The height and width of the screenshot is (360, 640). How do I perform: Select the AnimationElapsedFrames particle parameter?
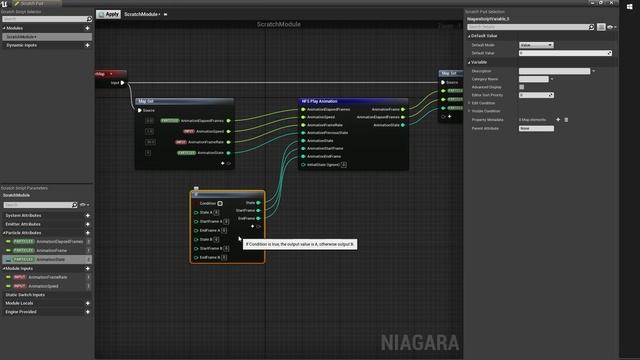(x=47, y=242)
